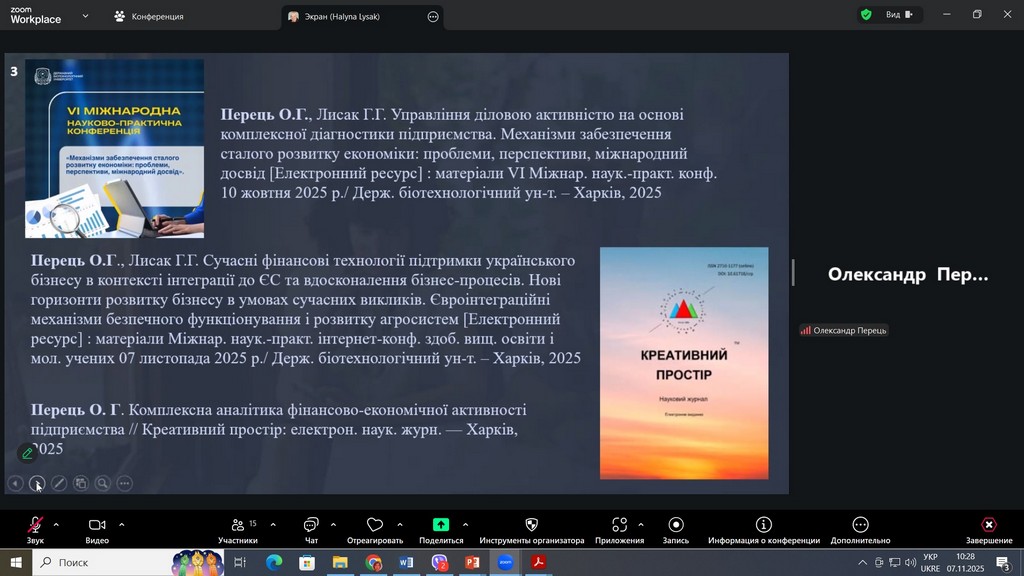Go to previous slide using the back arrow
Image resolution: width=1024 pixels, height=576 pixels.
[15, 484]
